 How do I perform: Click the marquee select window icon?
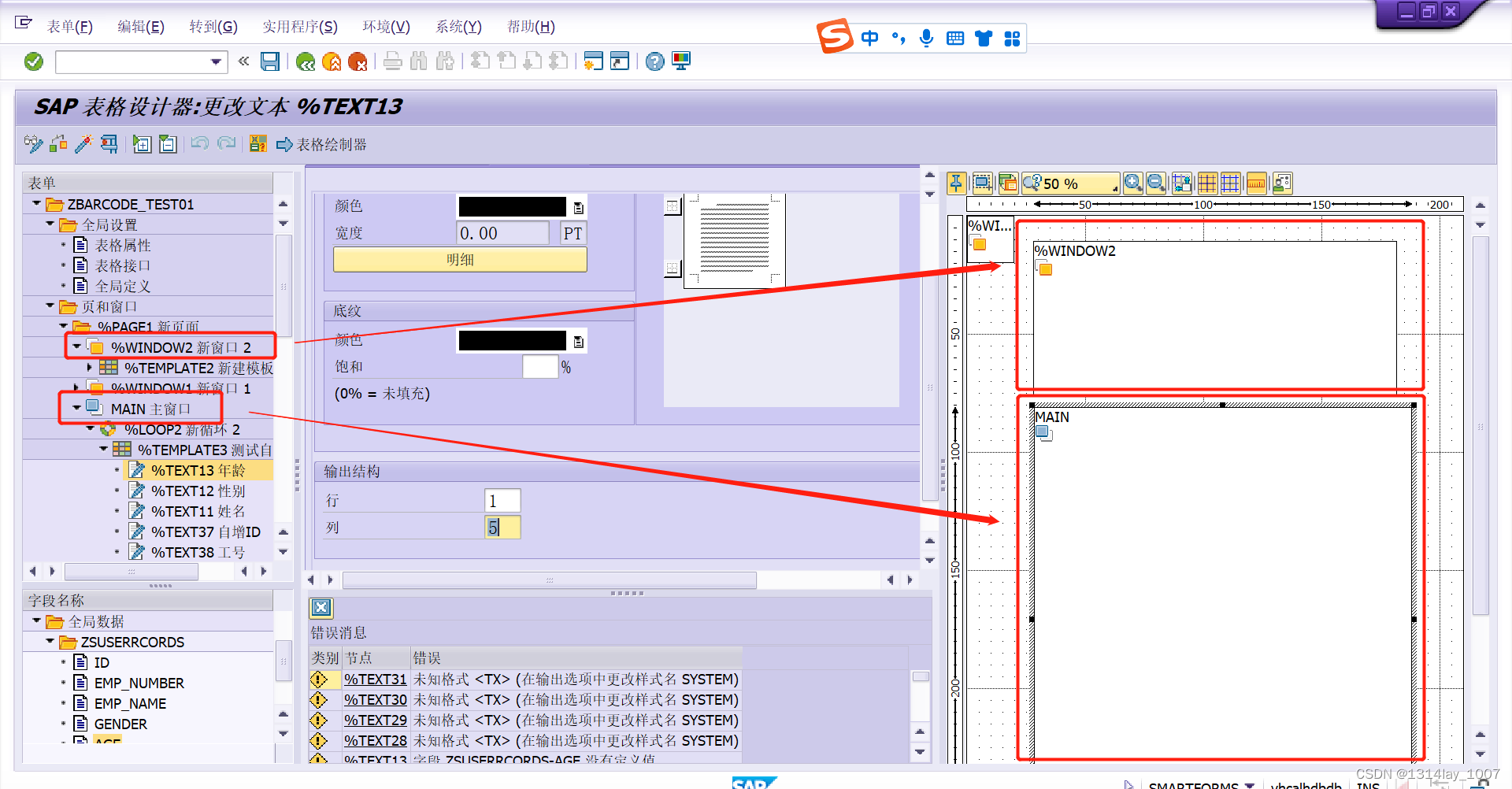[x=982, y=183]
